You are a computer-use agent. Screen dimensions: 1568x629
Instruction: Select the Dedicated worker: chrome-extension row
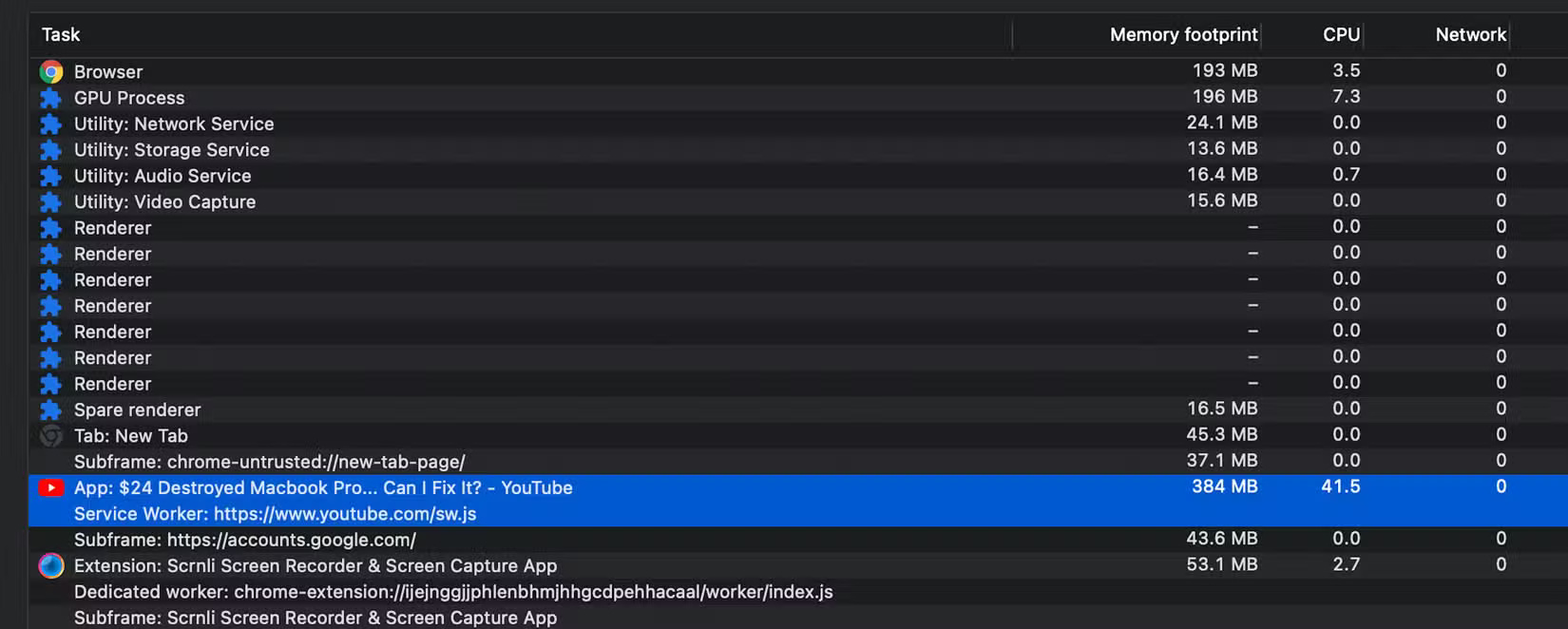coord(798,592)
